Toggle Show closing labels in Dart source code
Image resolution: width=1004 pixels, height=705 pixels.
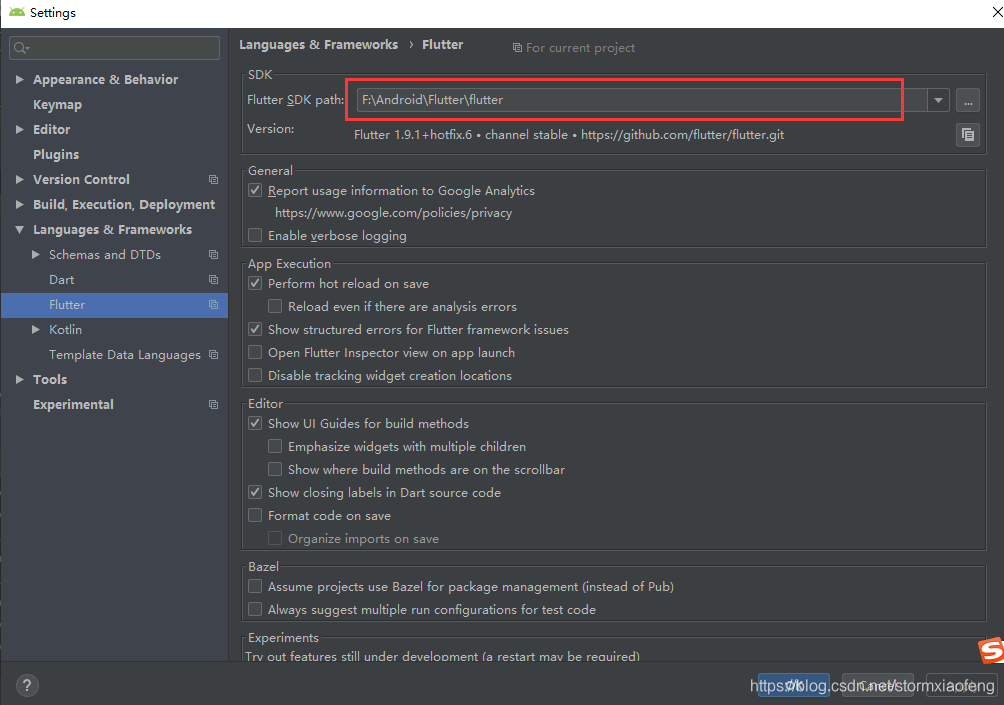(x=255, y=492)
